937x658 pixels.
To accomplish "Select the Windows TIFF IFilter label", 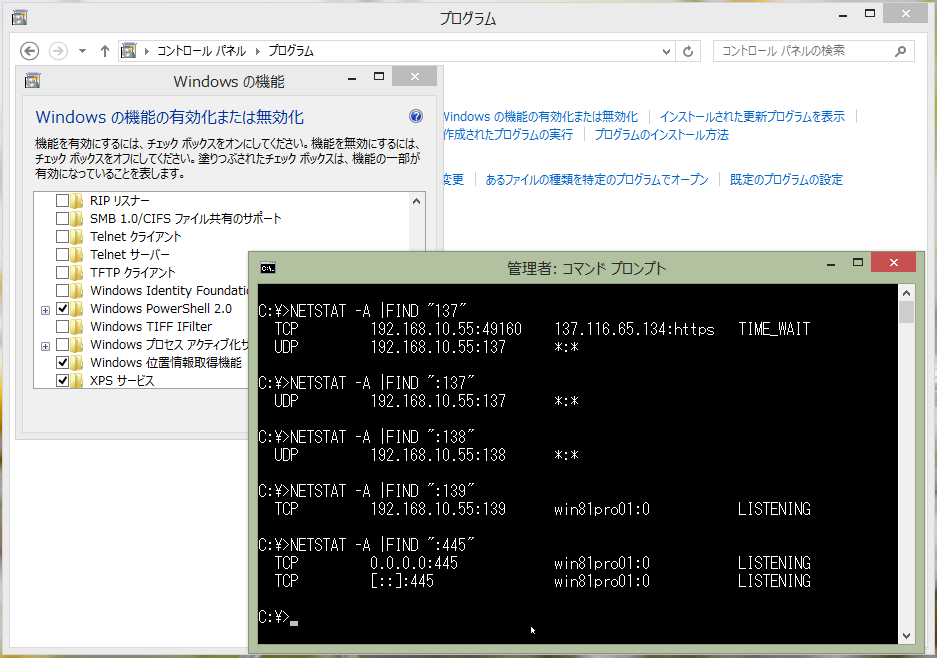I will [151, 326].
